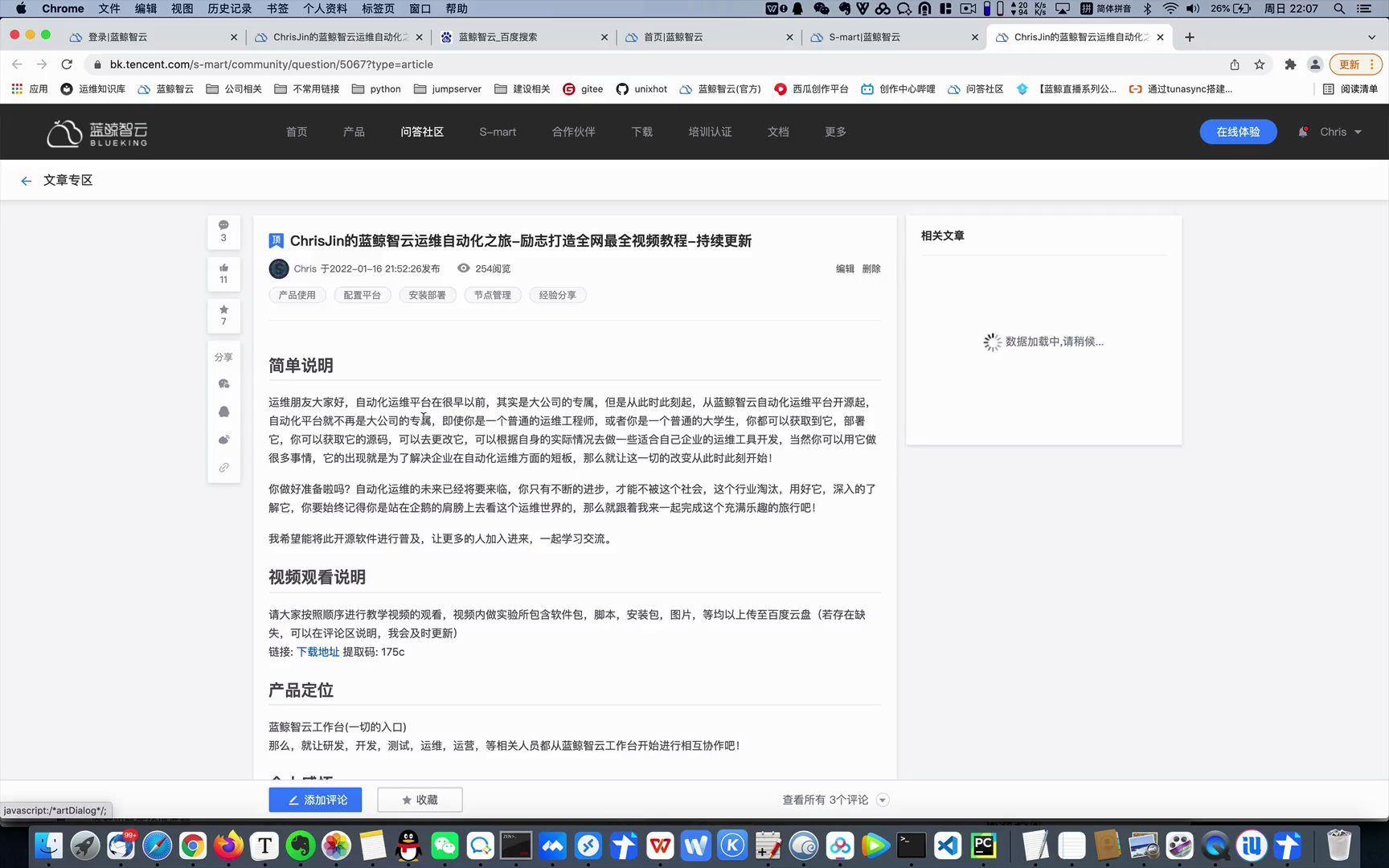Click the share page icon in address bar
Screen dimensions: 1389x868
pyautogui.click(x=1235, y=64)
